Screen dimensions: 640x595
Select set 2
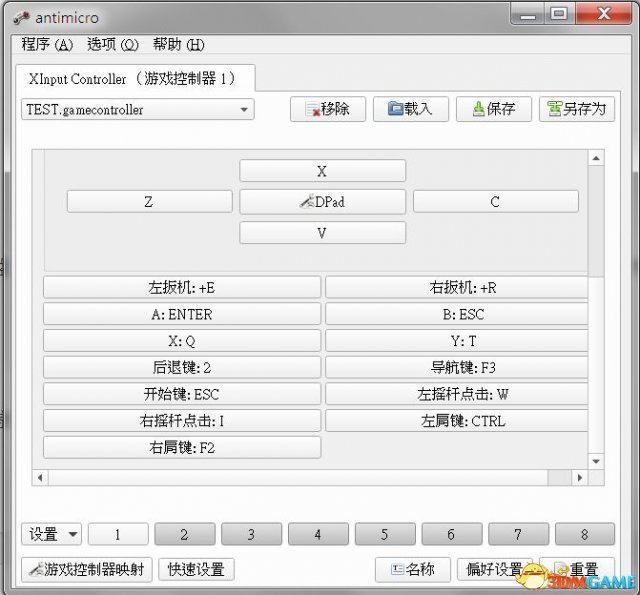coord(184,534)
